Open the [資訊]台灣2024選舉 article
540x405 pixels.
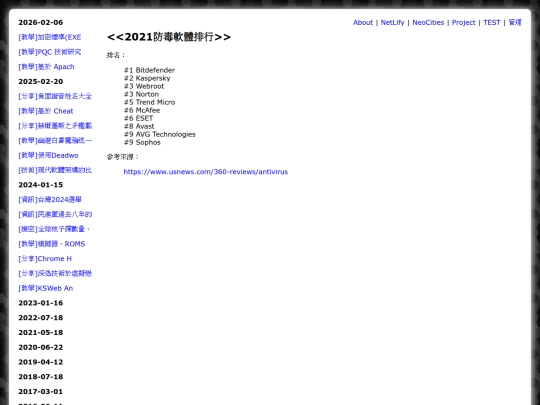[50, 199]
